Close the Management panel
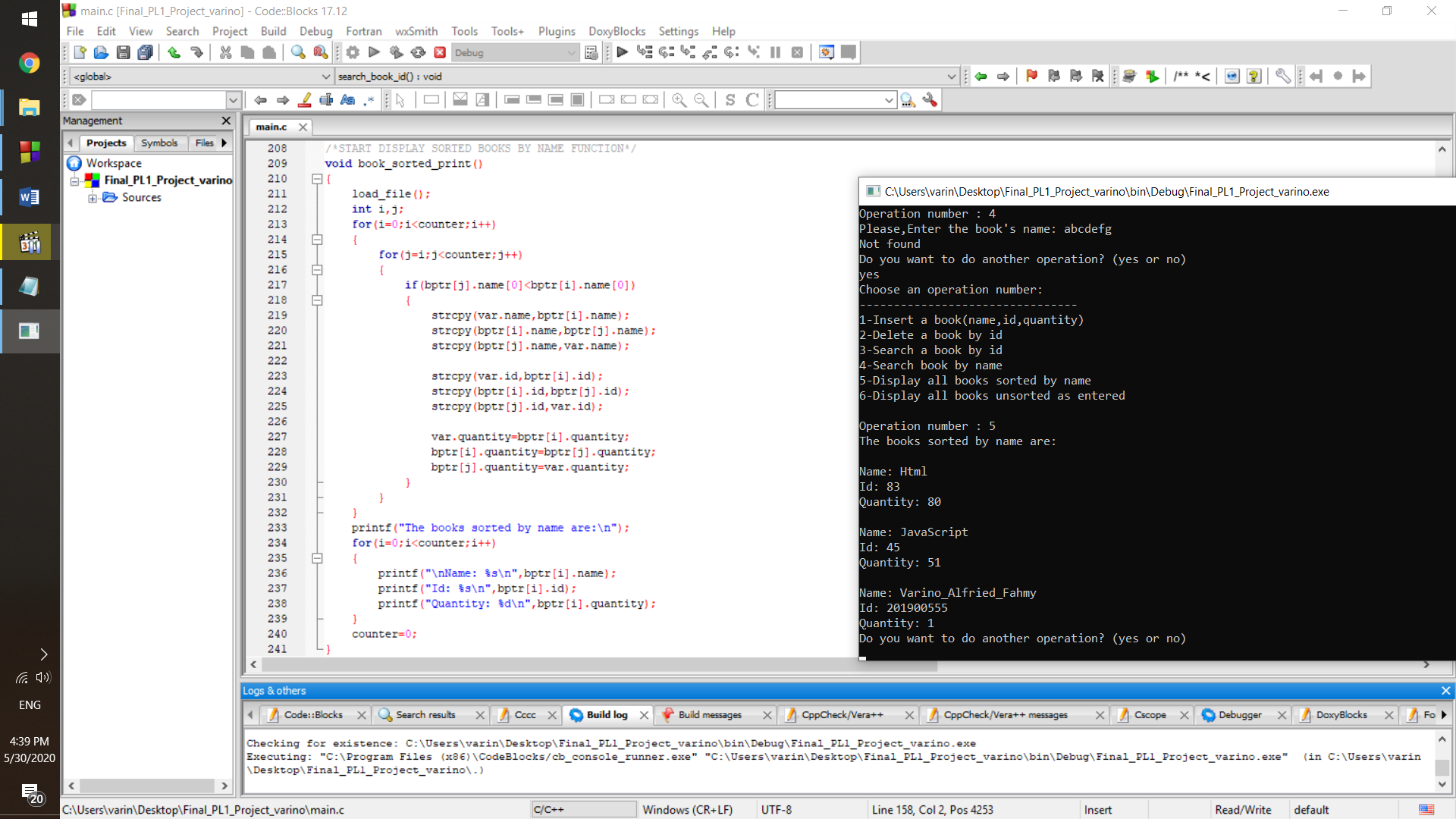 225,121
